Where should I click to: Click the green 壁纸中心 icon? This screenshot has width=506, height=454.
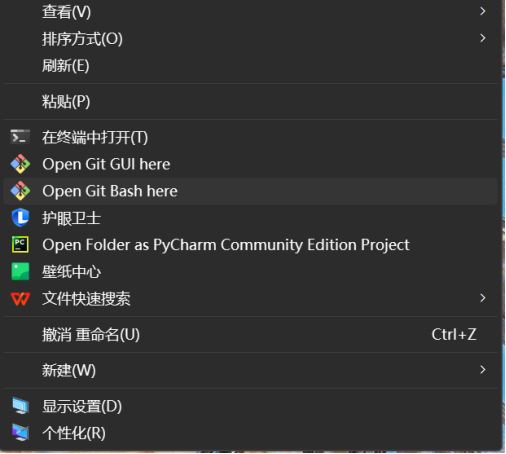point(20,272)
